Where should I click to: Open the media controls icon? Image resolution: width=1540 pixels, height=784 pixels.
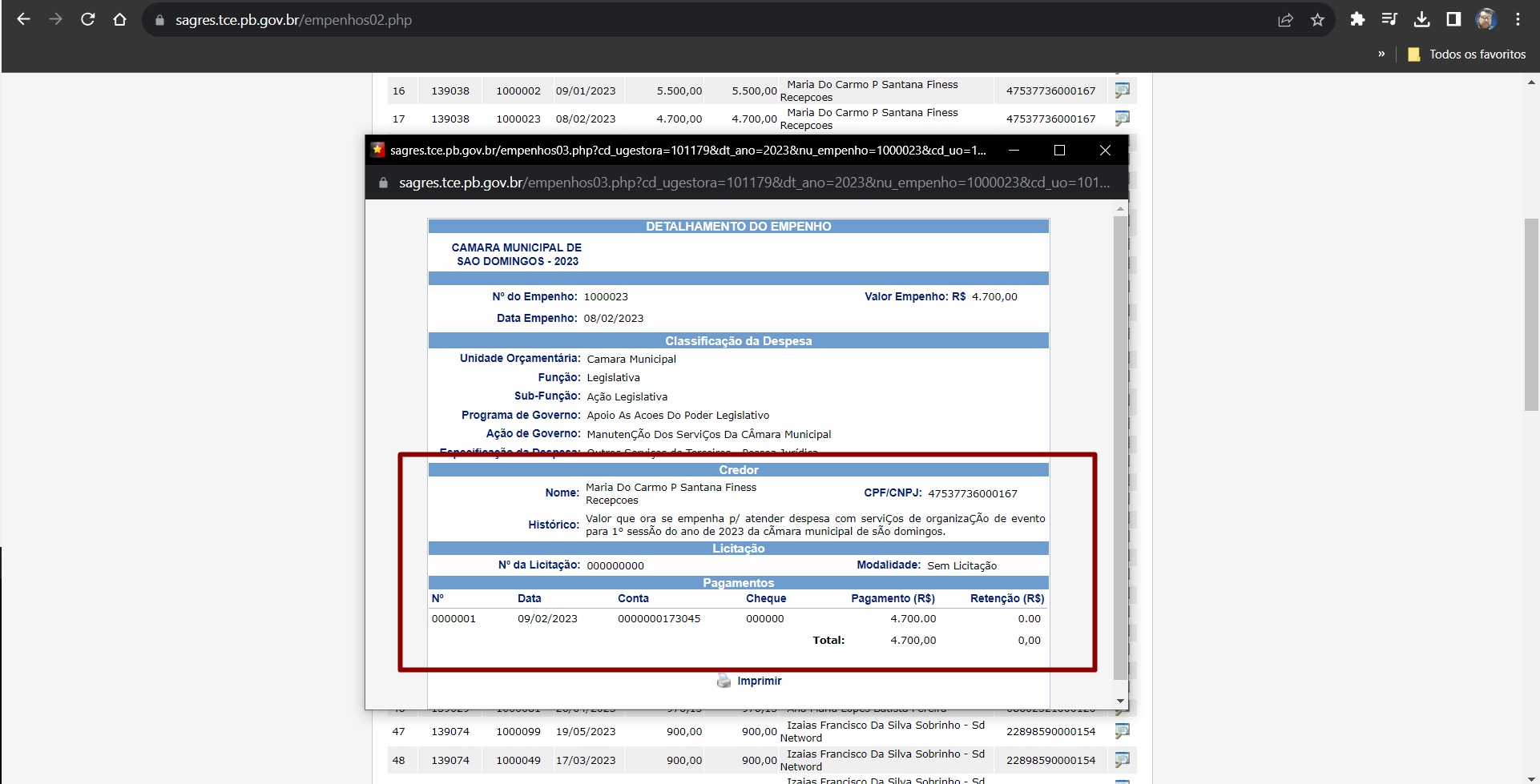[x=1389, y=20]
